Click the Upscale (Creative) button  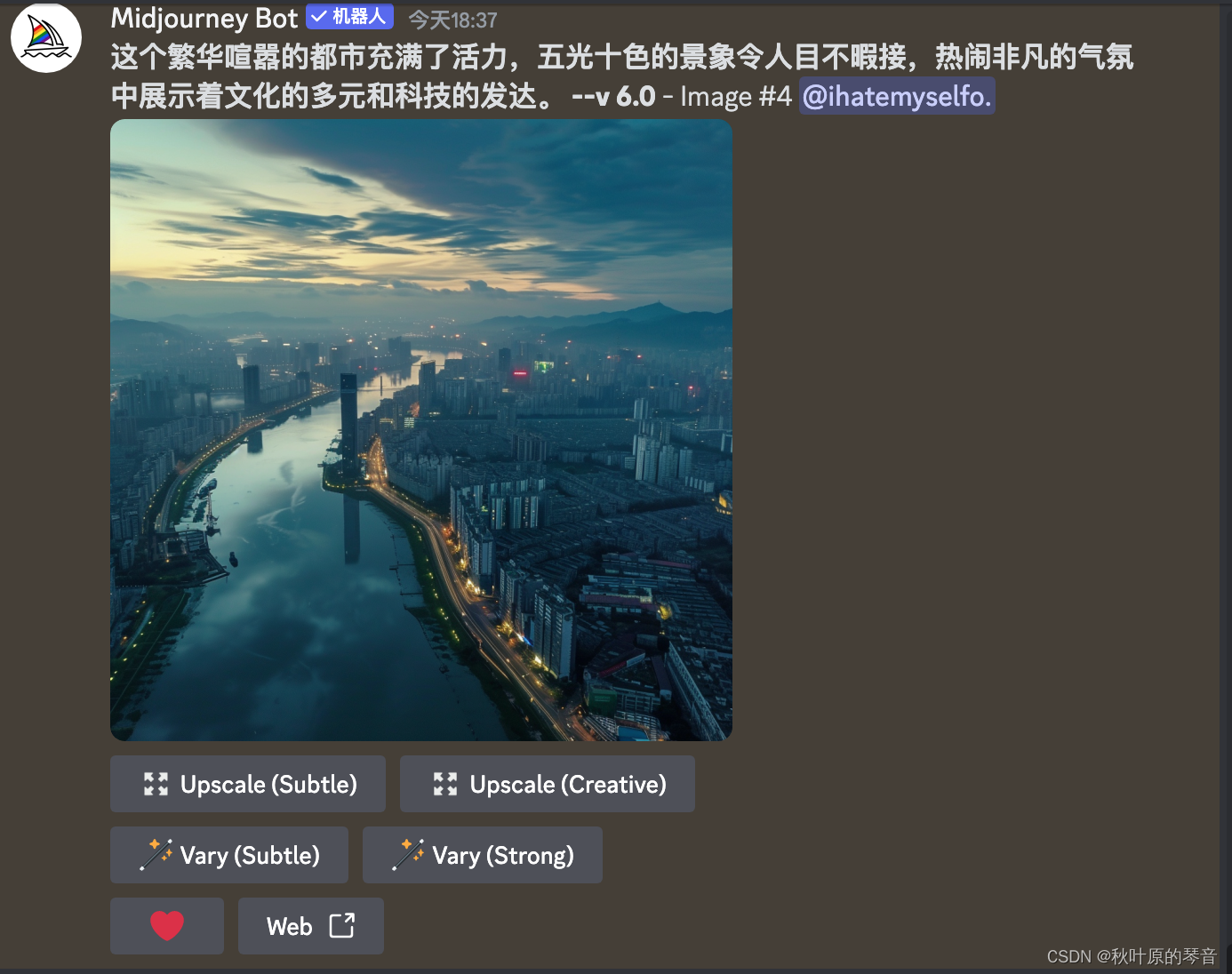coord(548,784)
